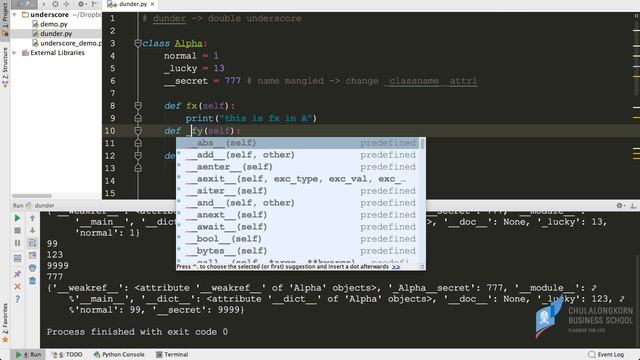Print the console output with the printer icon
640x360 pixels.
point(33,268)
